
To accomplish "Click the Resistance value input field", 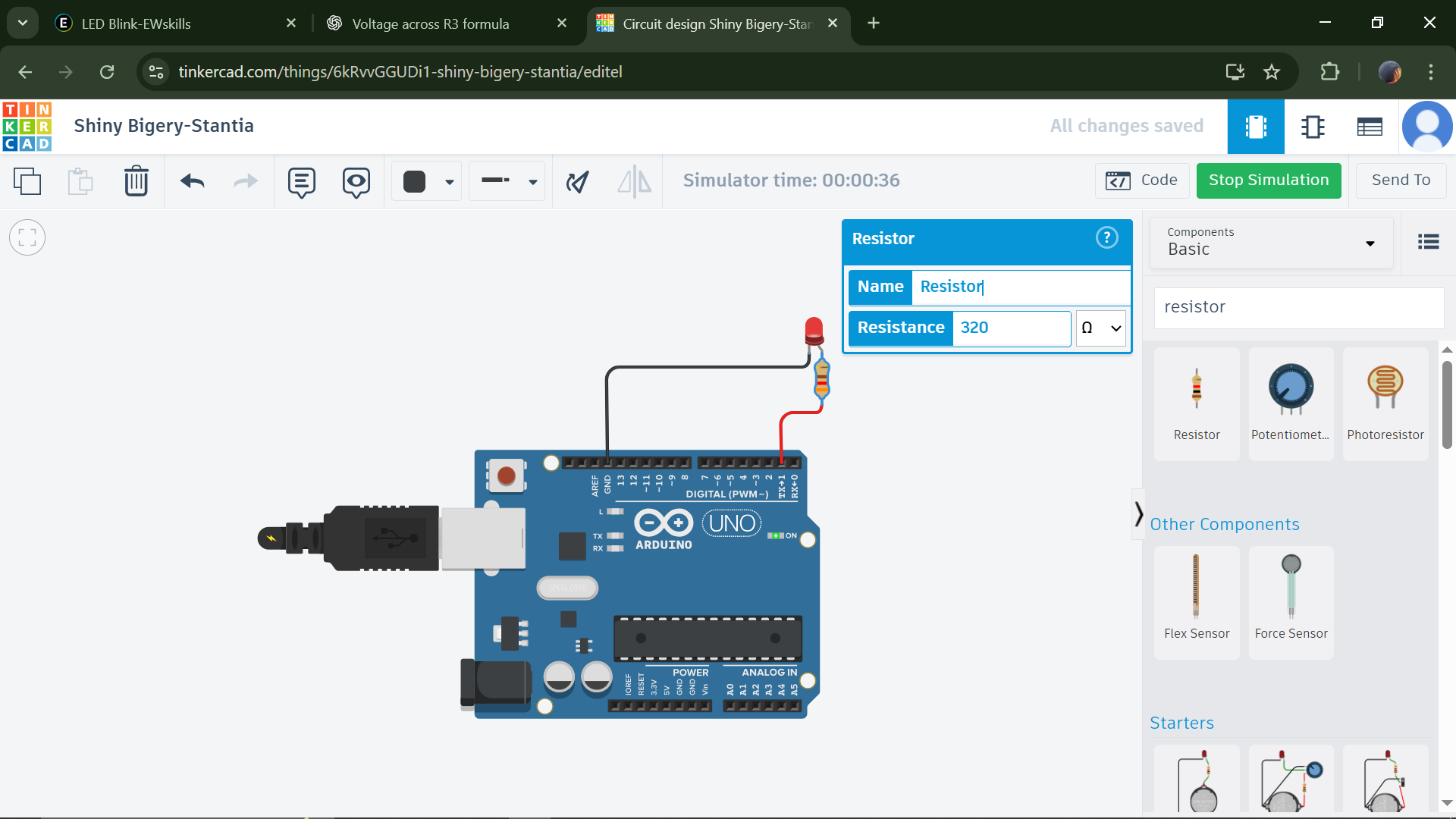I will click(x=1011, y=328).
